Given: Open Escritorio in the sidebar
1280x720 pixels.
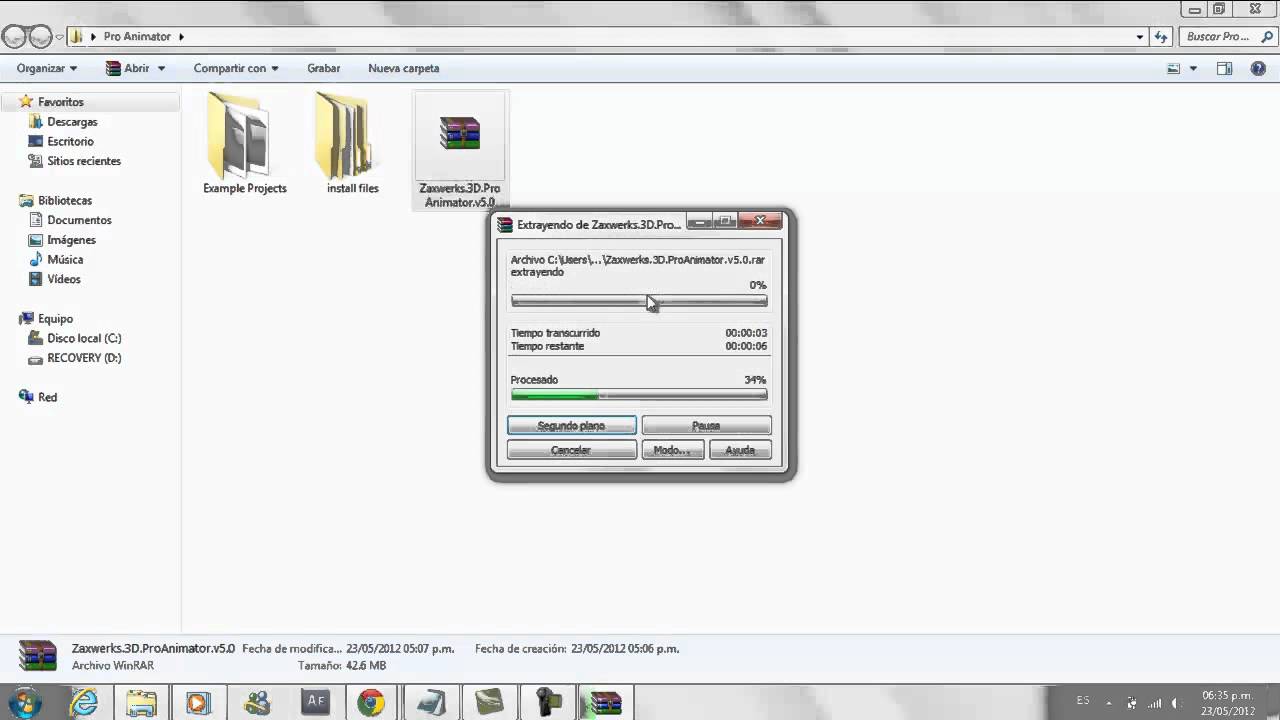Looking at the screenshot, I should coord(70,142).
